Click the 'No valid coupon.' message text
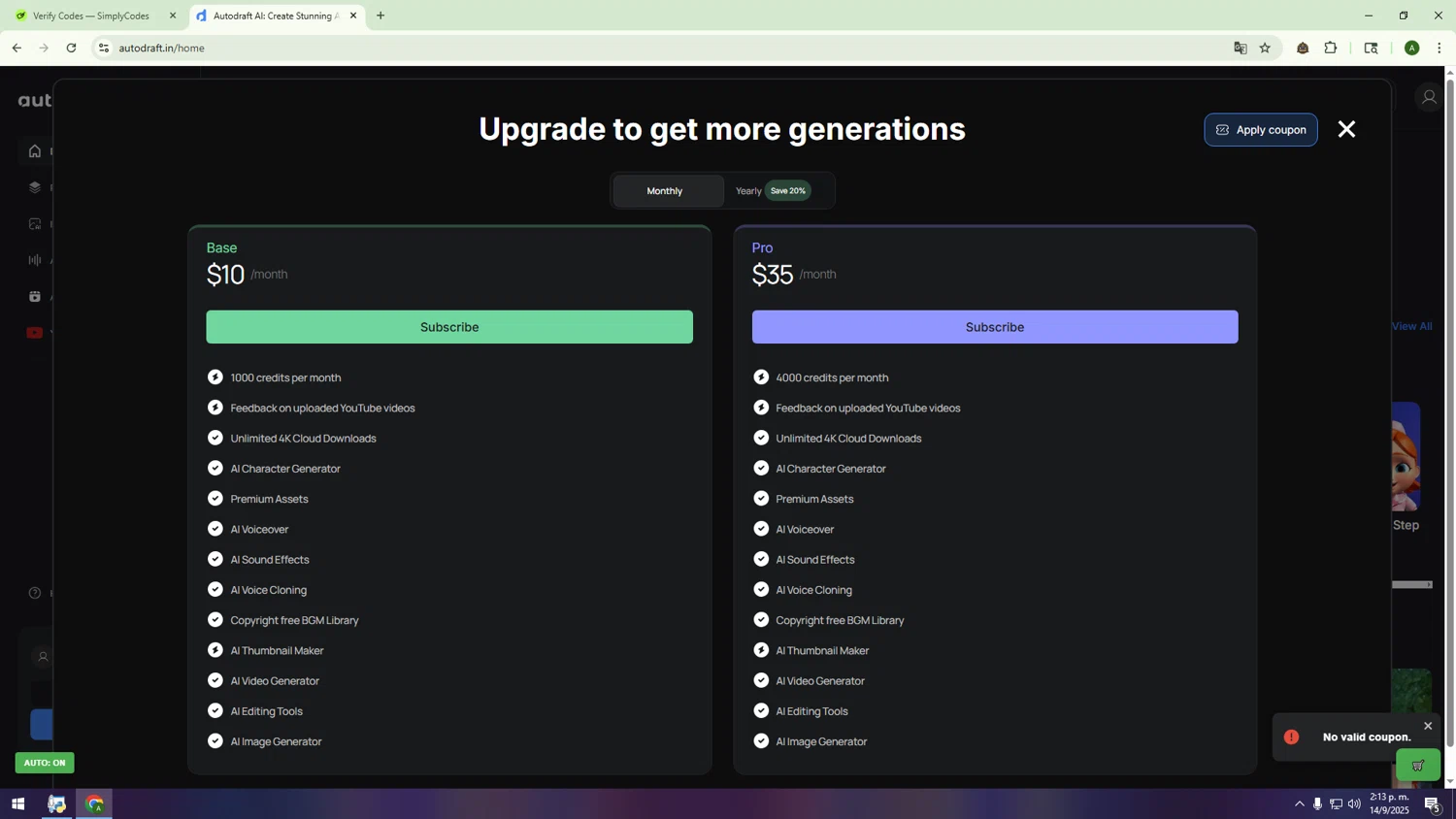 click(1367, 737)
